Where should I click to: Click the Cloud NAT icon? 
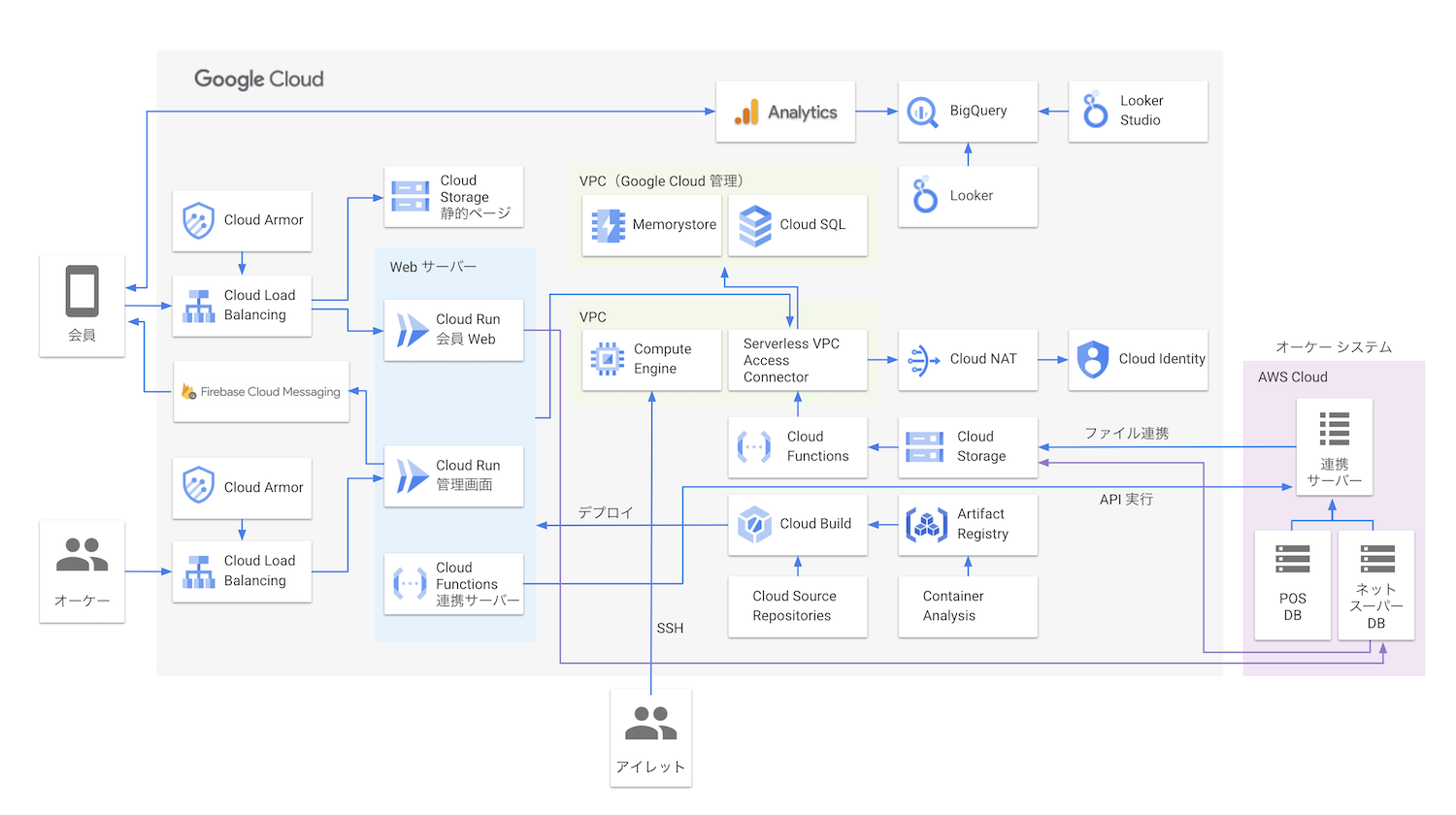(923, 360)
